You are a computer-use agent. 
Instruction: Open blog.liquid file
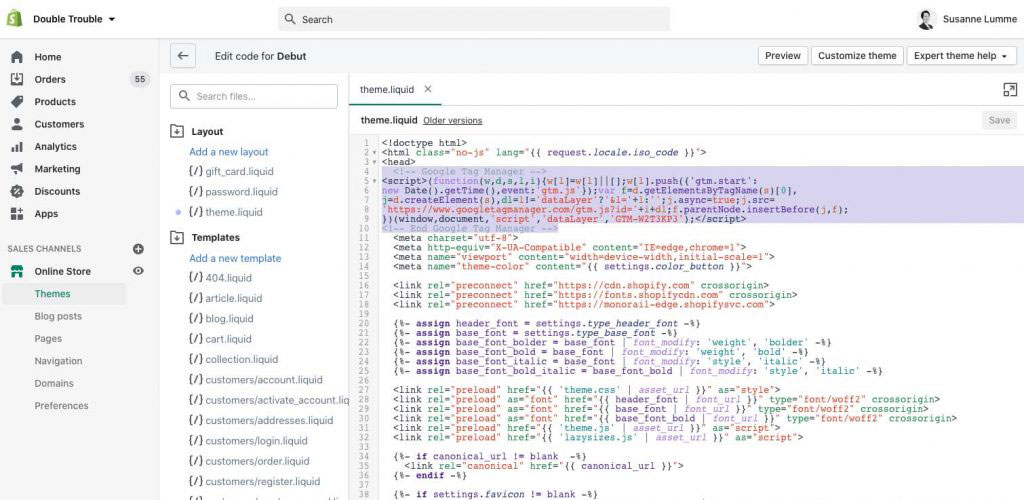click(220, 319)
